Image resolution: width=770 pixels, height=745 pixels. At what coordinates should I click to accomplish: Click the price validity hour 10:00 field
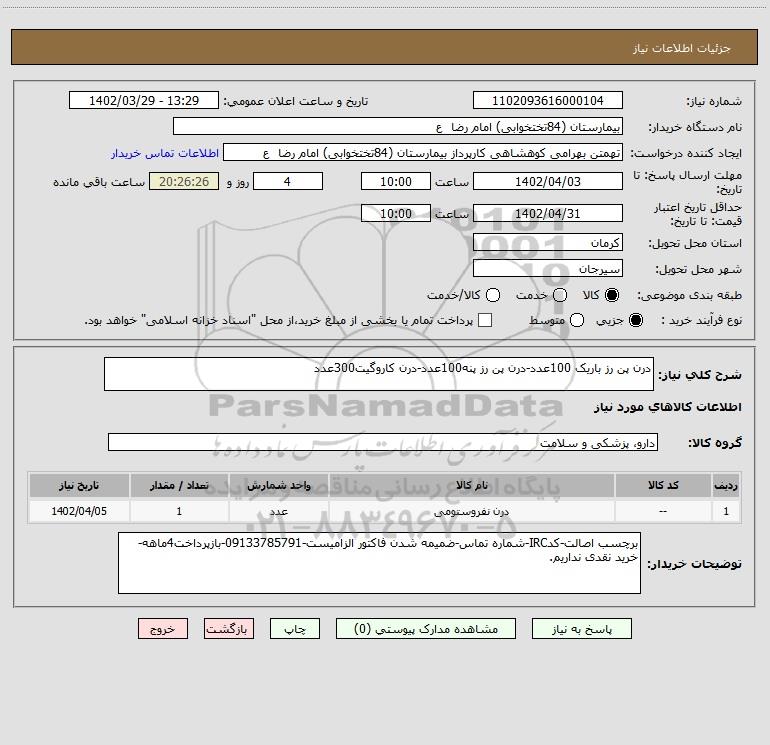pos(396,213)
